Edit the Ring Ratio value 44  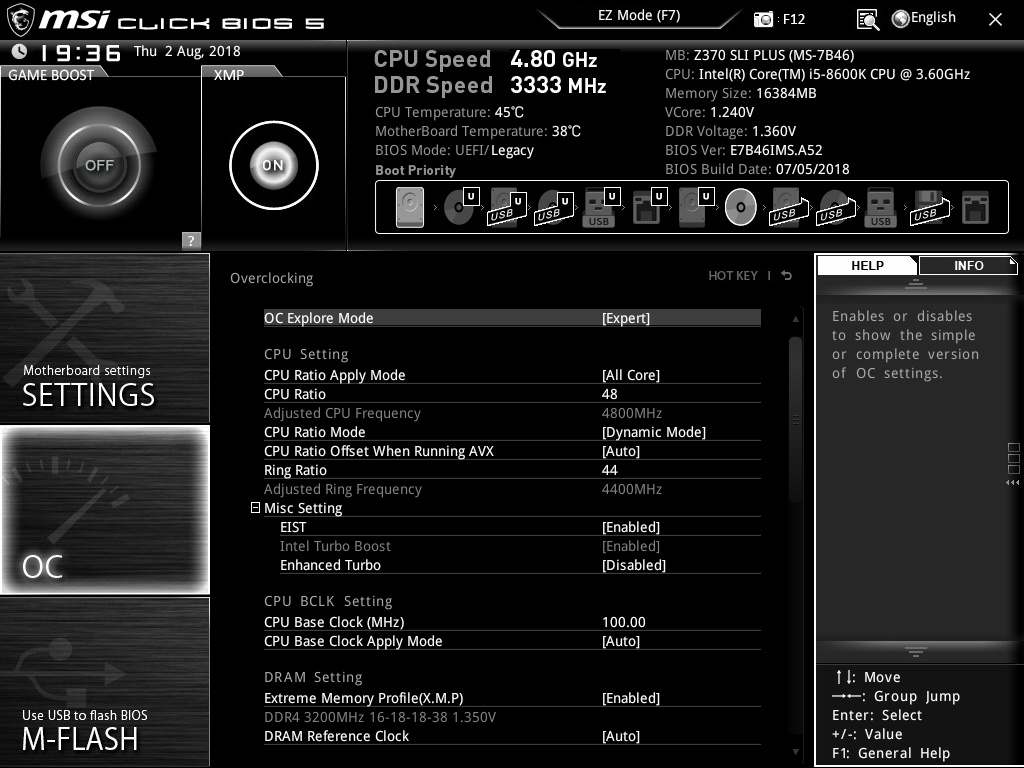click(x=609, y=470)
